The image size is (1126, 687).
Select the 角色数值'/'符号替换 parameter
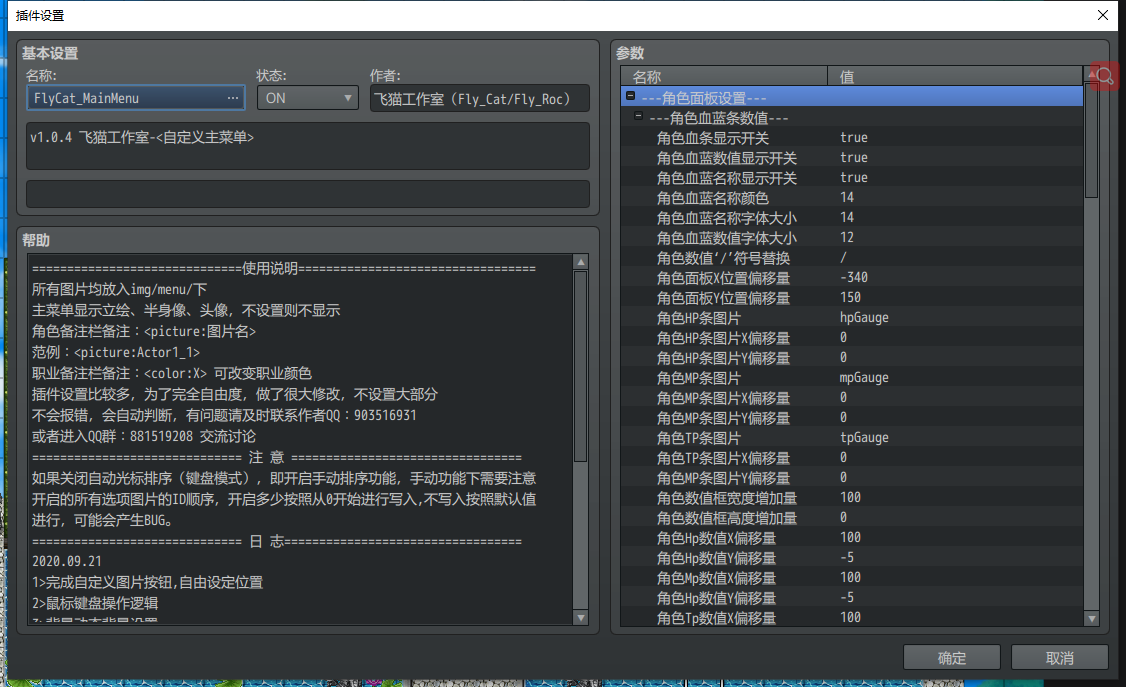(x=852, y=258)
